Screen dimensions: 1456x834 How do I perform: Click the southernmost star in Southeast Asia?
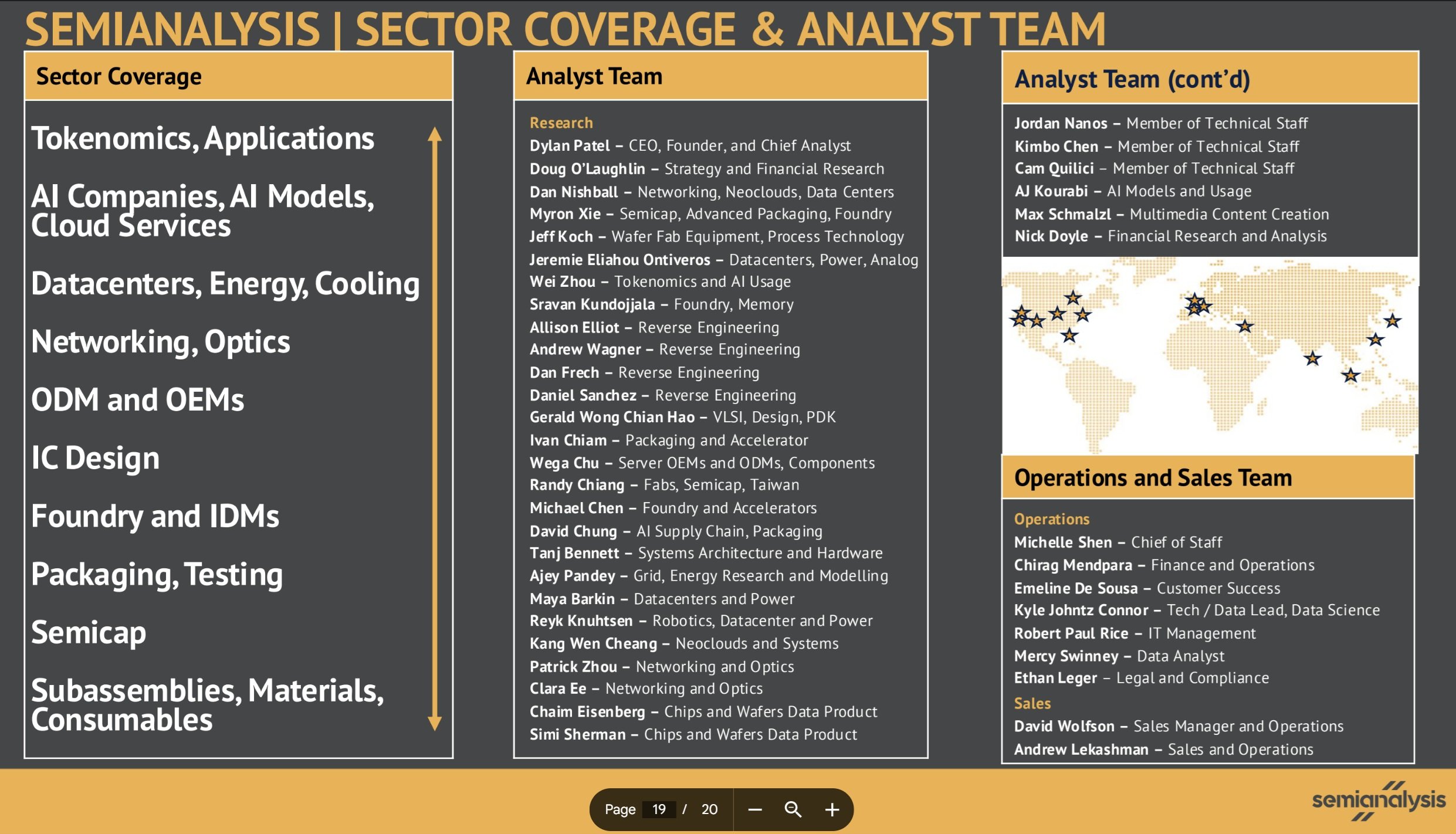1350,375
